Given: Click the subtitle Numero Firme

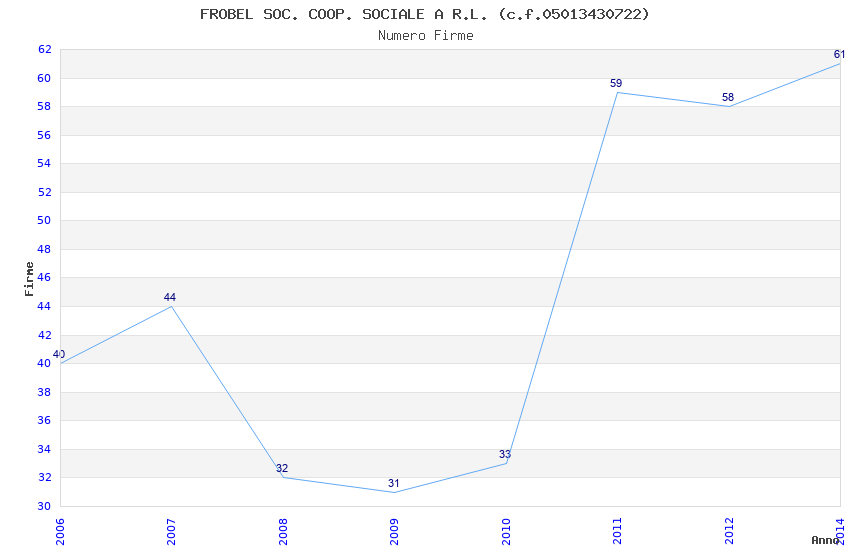Looking at the screenshot, I should [426, 36].
